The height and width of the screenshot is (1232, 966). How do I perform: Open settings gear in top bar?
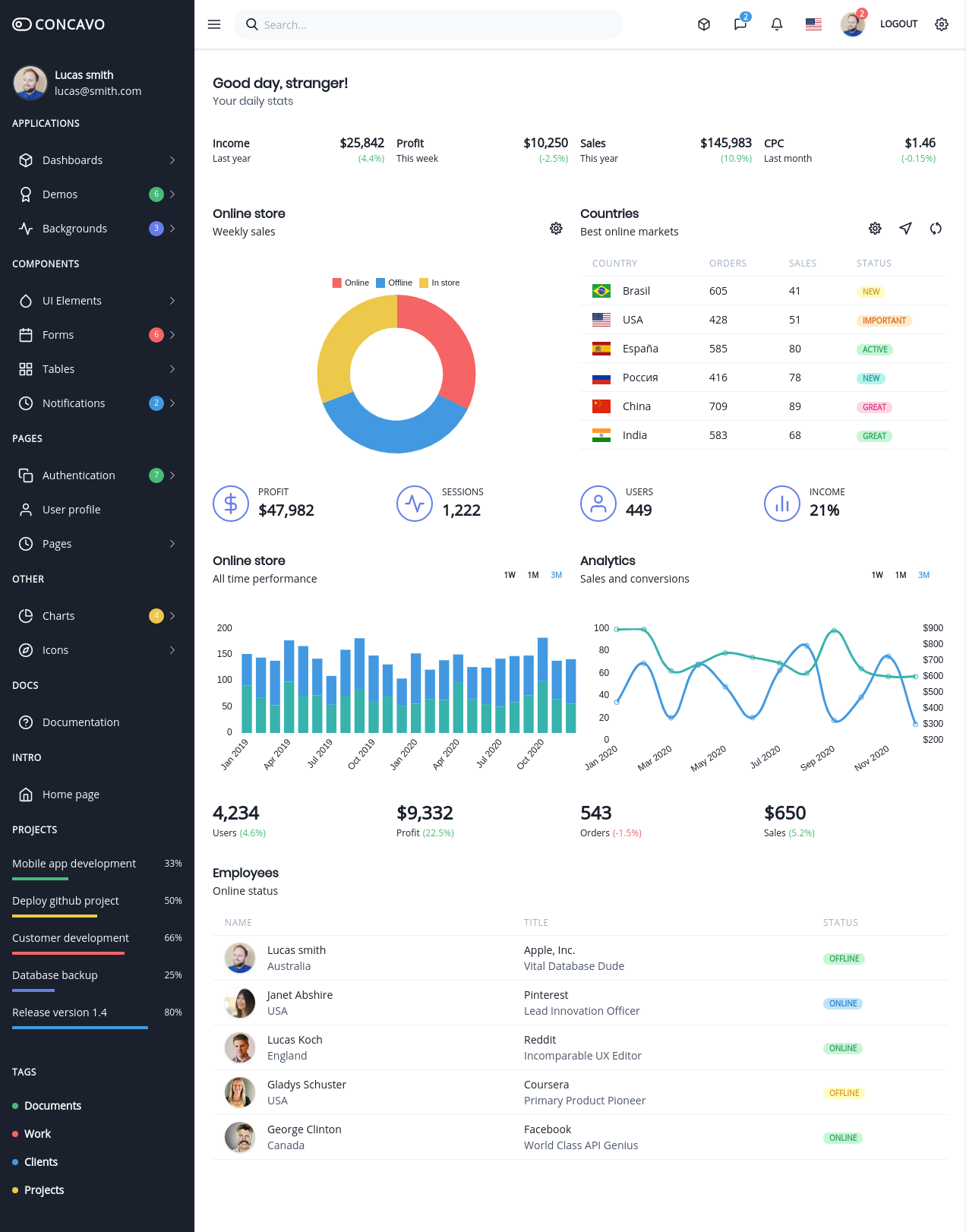point(942,24)
